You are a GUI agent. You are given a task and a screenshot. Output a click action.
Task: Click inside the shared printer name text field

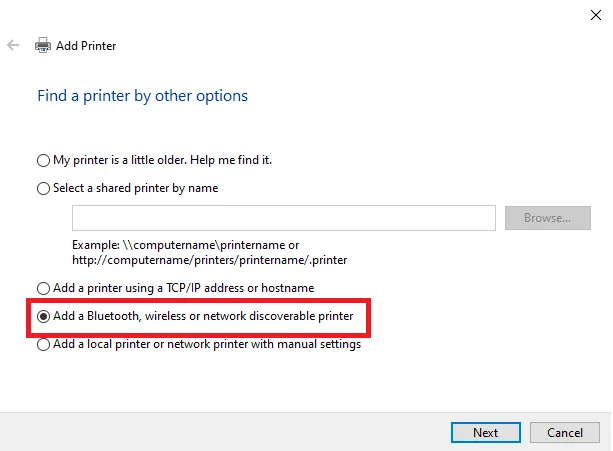click(284, 218)
